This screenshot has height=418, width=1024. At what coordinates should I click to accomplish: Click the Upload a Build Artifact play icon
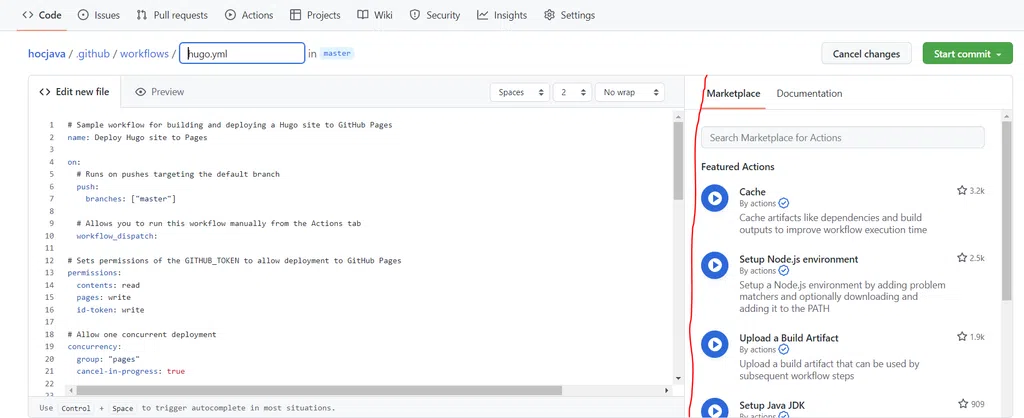714,344
